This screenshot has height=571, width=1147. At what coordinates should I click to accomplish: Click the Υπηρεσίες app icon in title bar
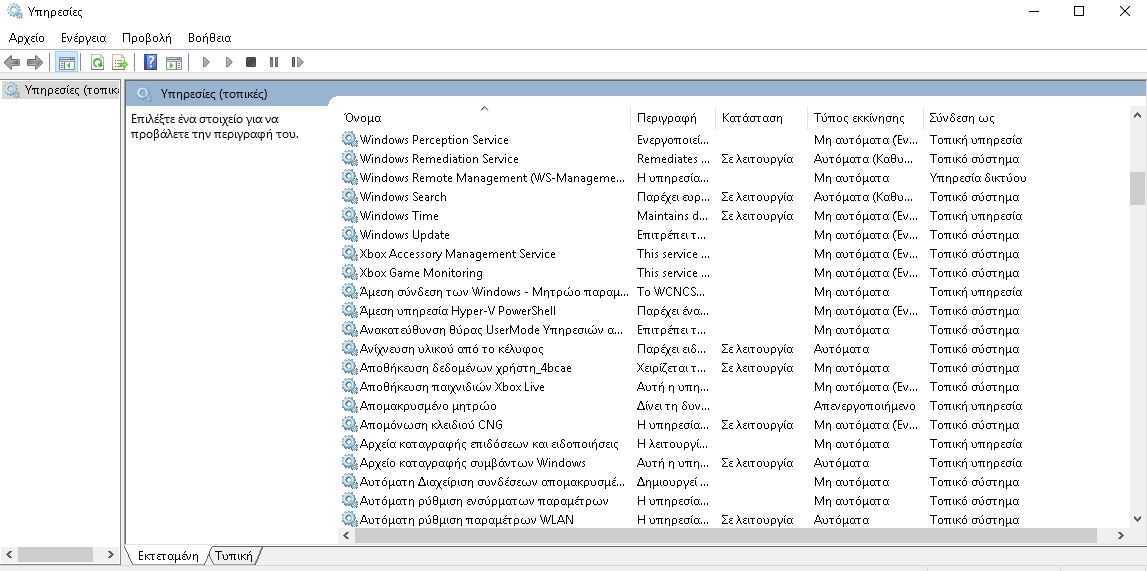point(14,12)
